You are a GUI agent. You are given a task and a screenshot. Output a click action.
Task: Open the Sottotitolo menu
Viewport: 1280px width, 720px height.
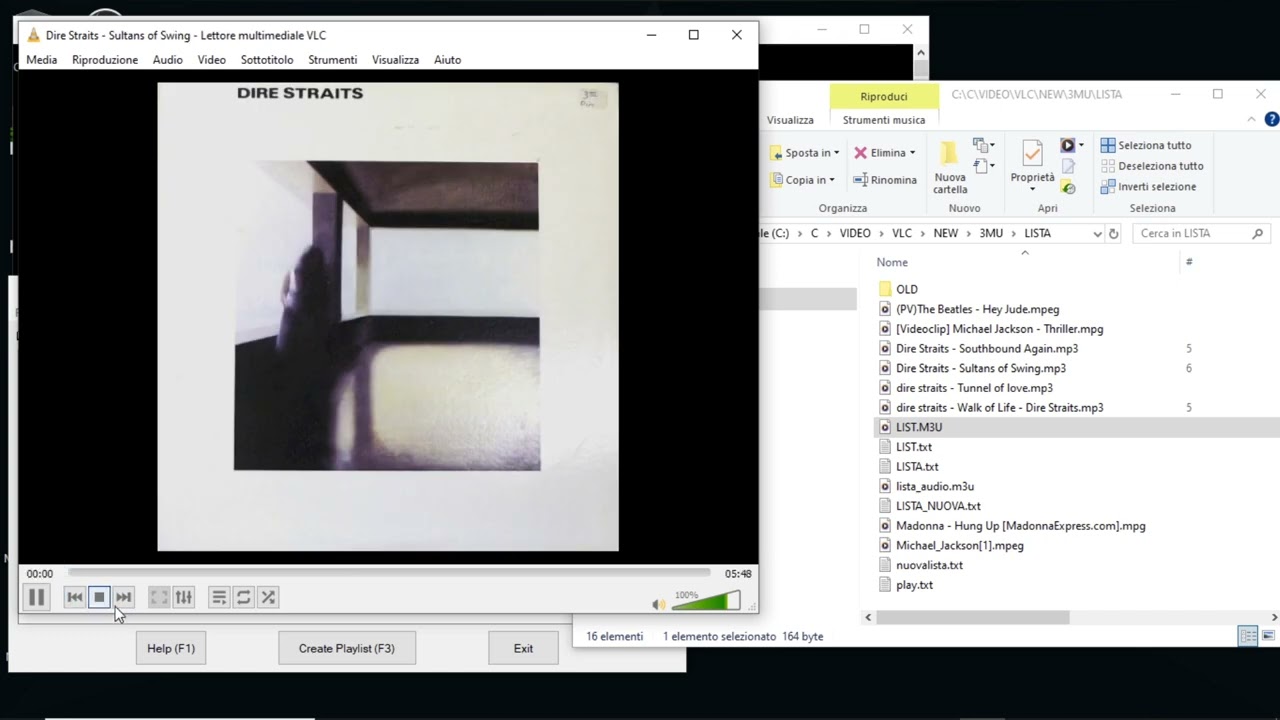pos(267,60)
